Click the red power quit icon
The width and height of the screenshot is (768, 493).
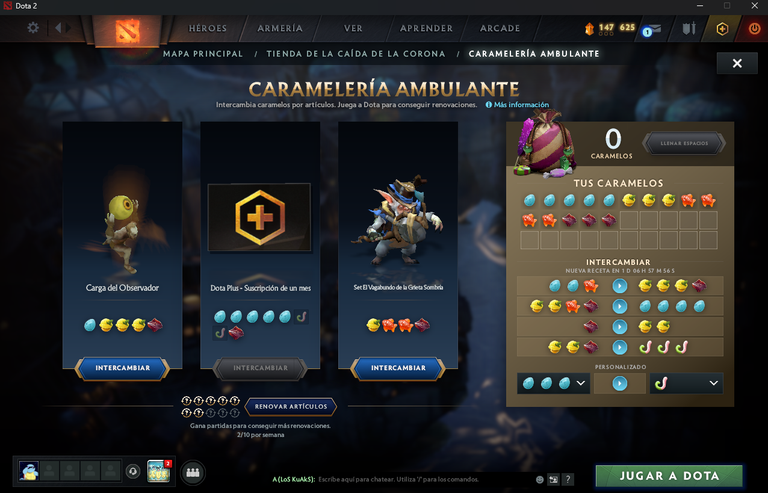click(x=754, y=29)
